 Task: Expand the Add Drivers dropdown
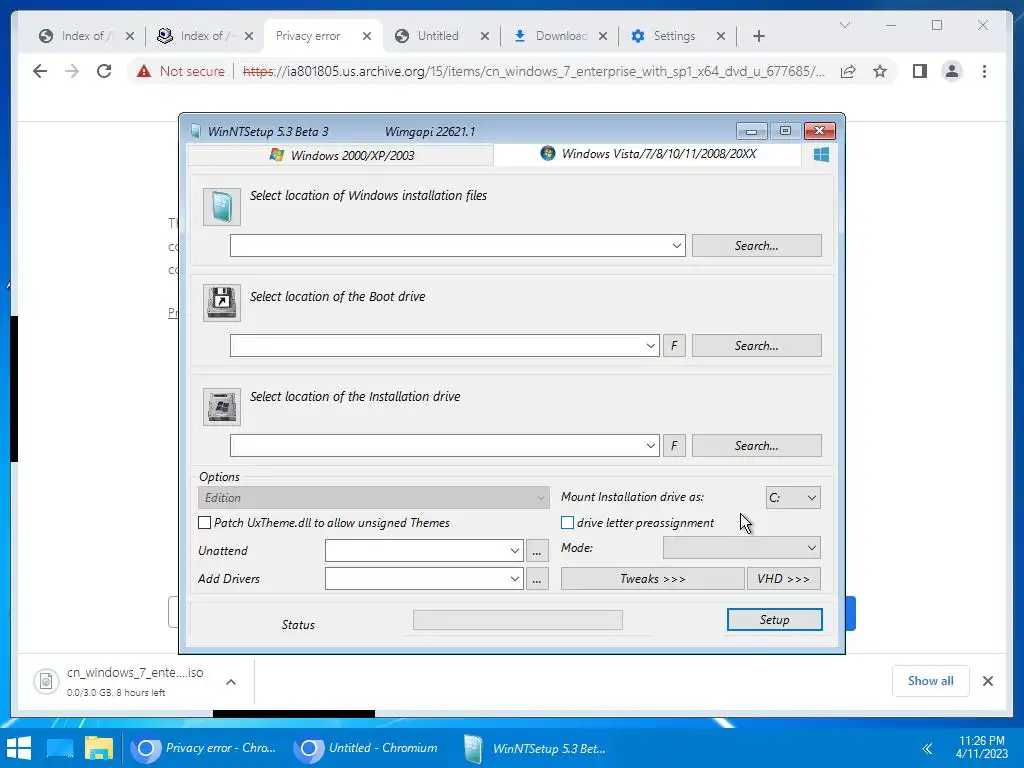(515, 579)
